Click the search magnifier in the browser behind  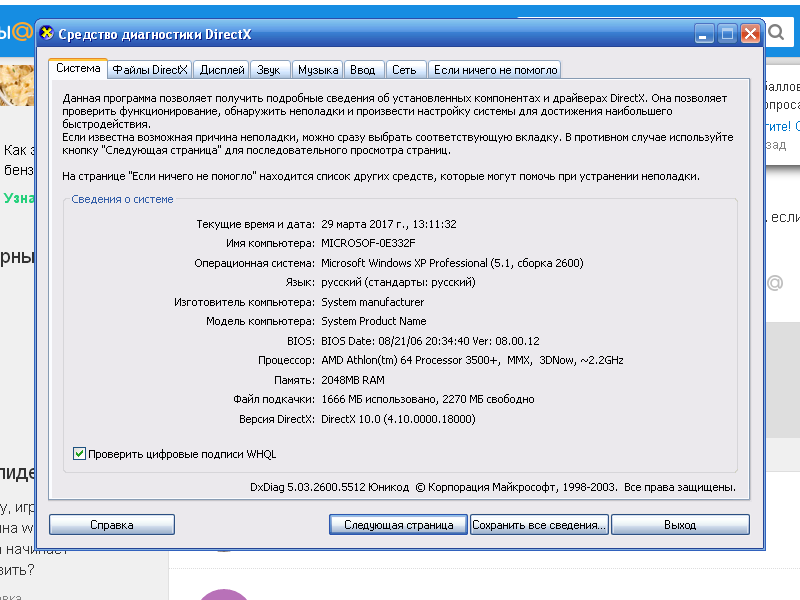pos(776,32)
